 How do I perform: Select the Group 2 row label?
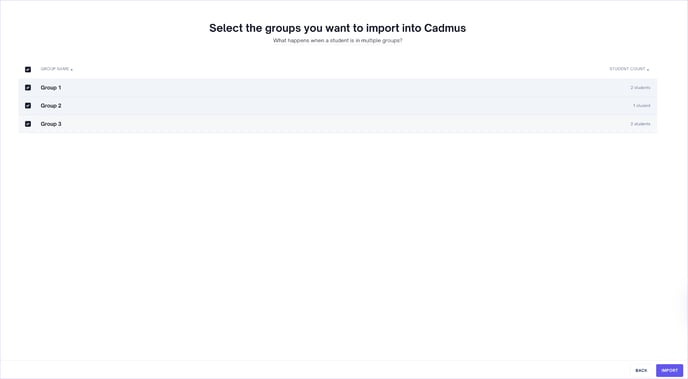pos(51,106)
